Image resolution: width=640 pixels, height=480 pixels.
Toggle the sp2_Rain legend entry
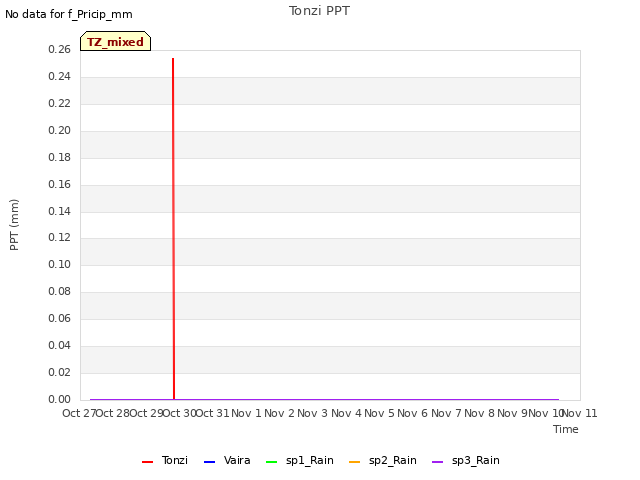pyautogui.click(x=383, y=460)
